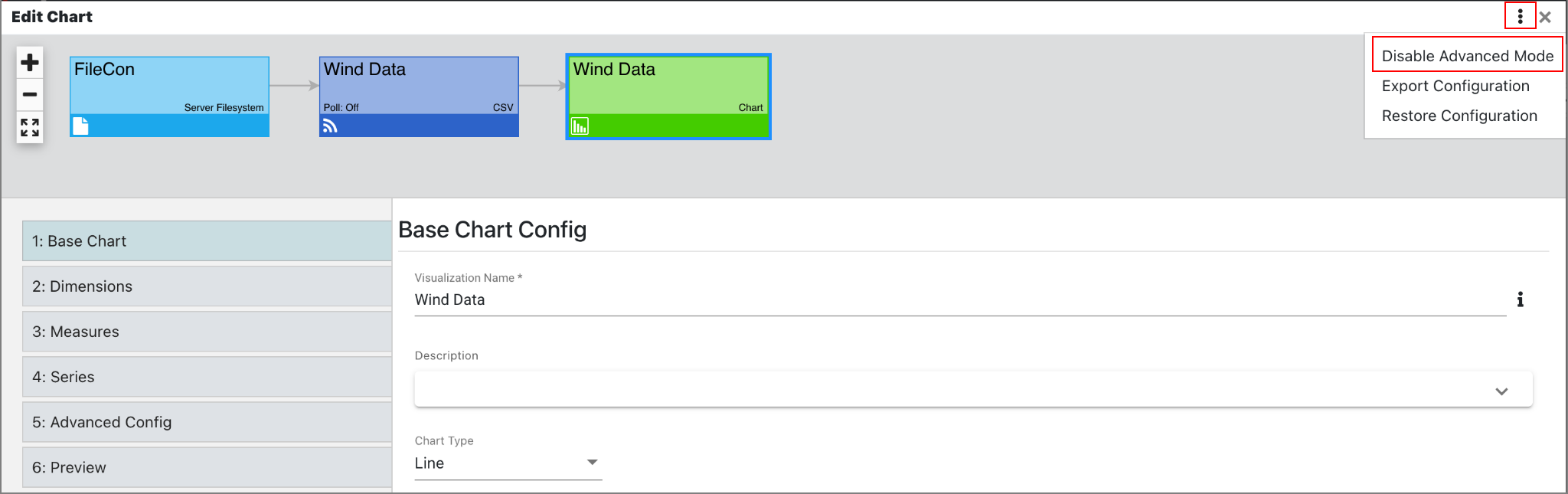Screen dimensions: 1568x494
Task: Select Disable Advanced Mode from the menu
Action: click(x=1467, y=55)
